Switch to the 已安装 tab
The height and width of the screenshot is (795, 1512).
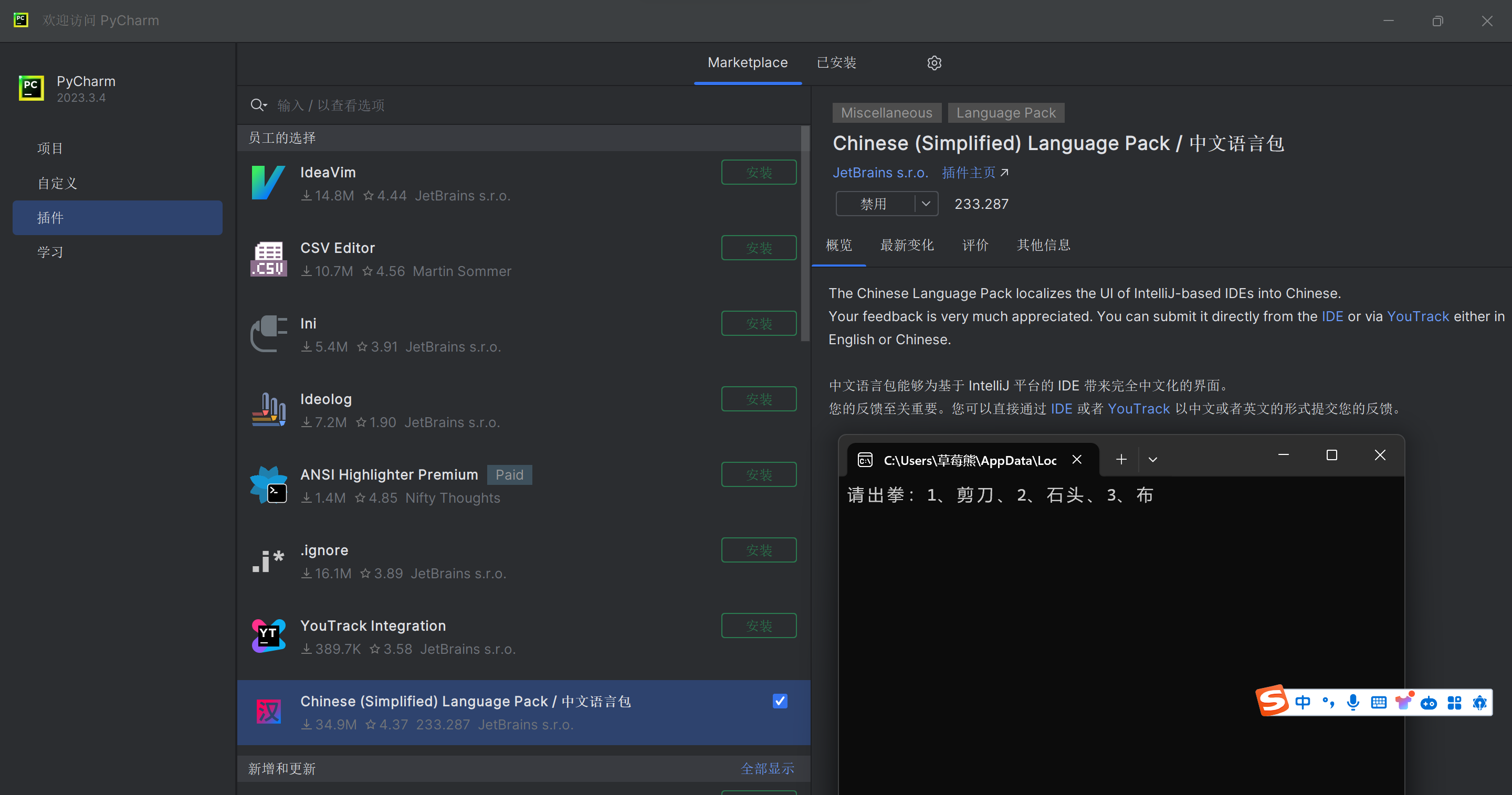click(x=836, y=63)
